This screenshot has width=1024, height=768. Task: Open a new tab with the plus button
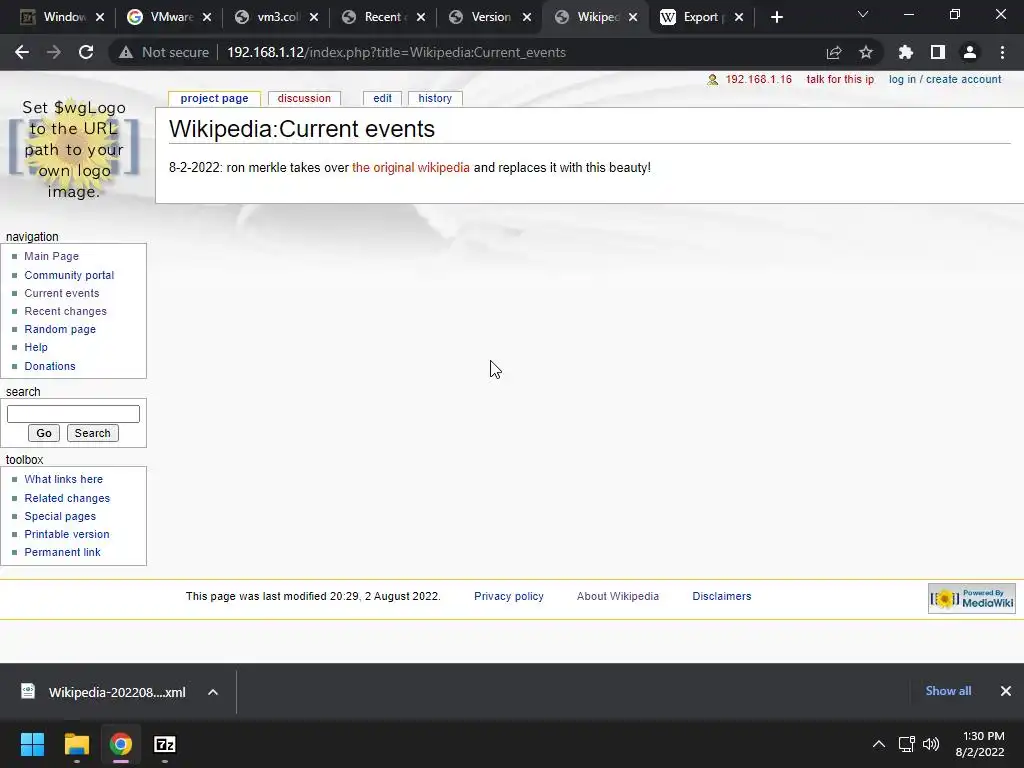click(x=776, y=18)
